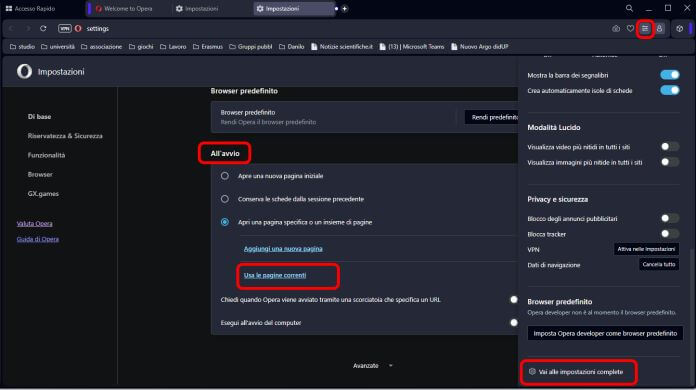
Task: Open GX.games settings section
Action: pos(43,194)
